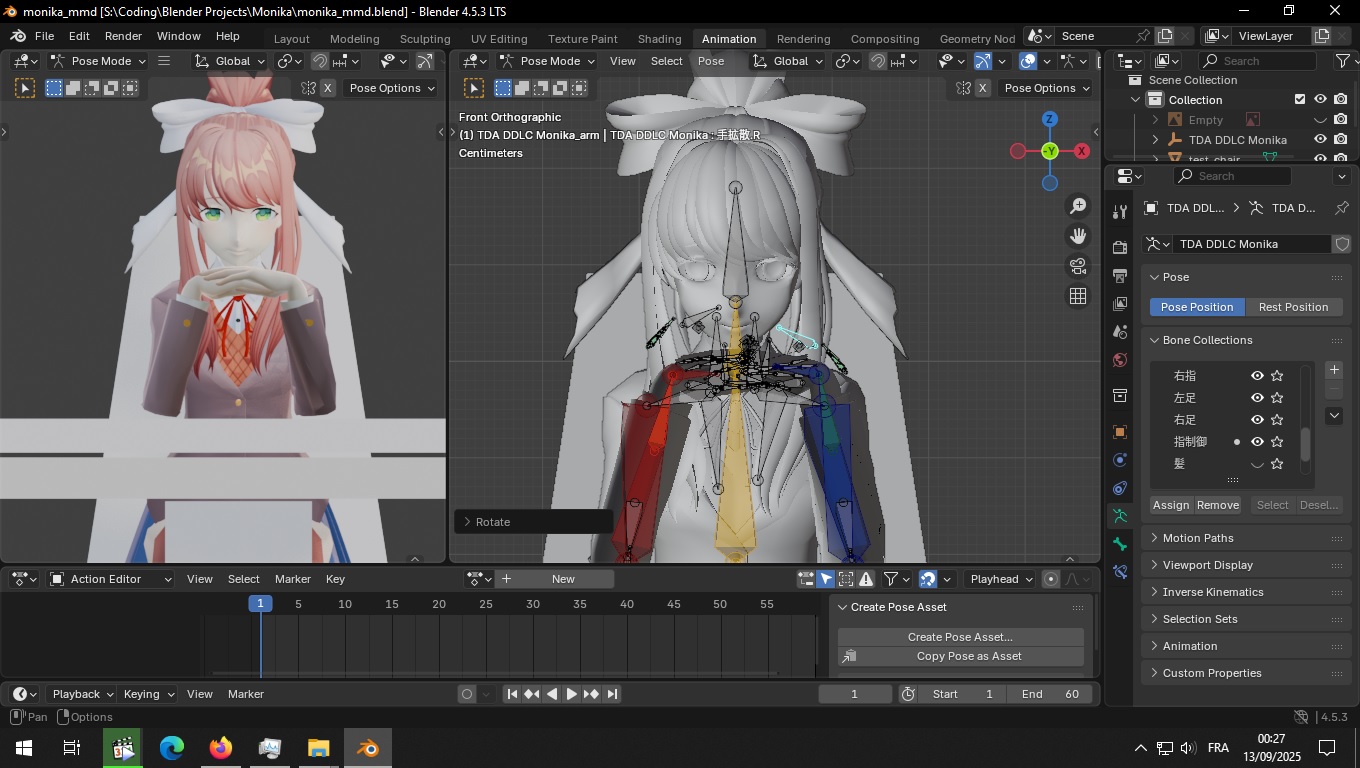
Task: Switch to the Shading workspace tab
Action: click(660, 39)
